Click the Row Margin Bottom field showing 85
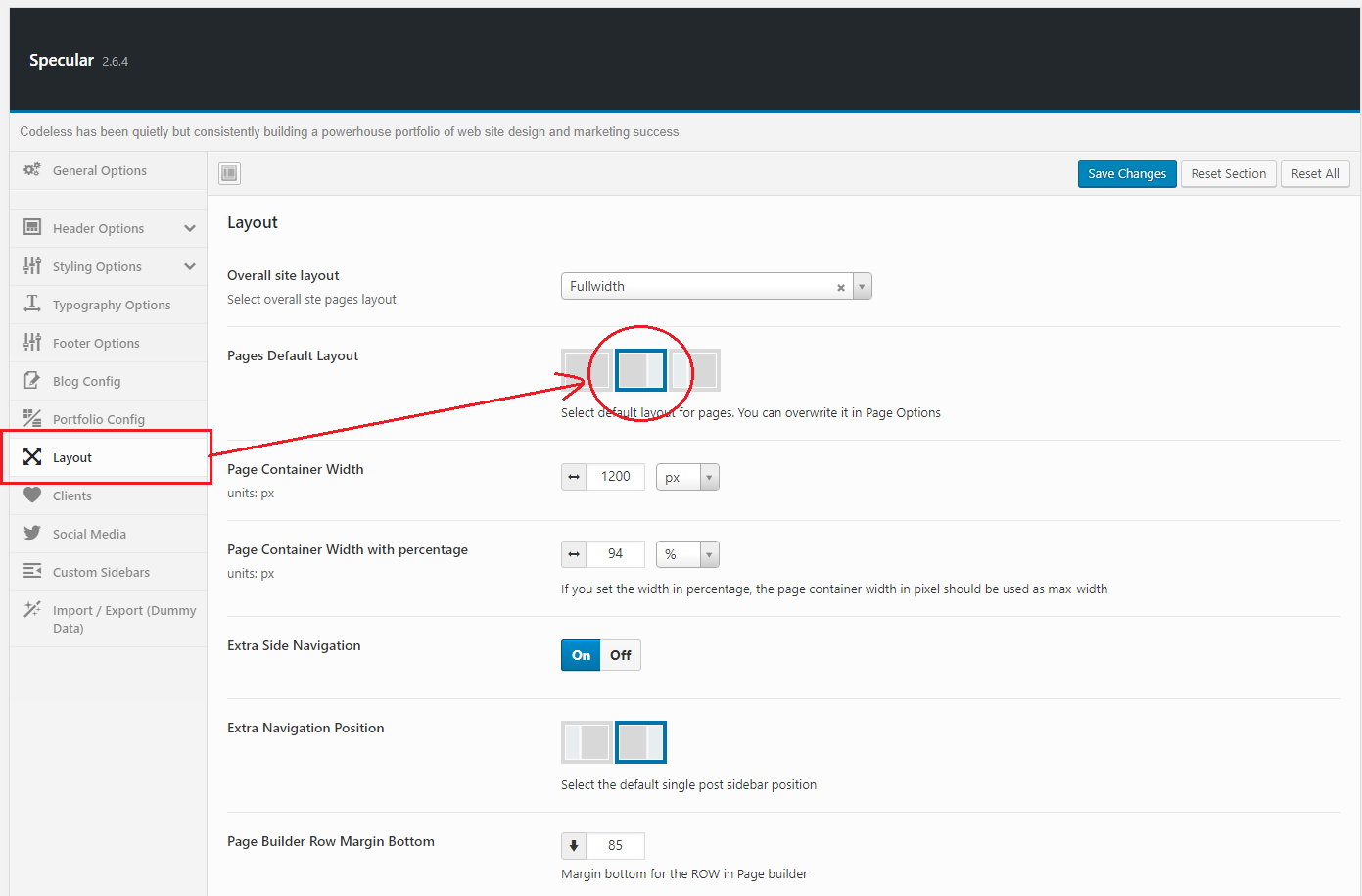Screen dimensions: 1362x896 coord(616,846)
